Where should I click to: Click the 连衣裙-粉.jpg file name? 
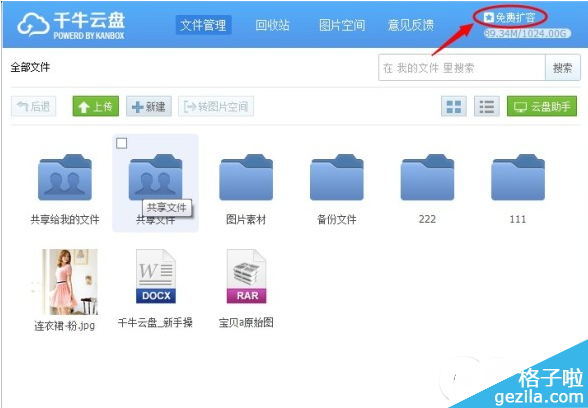pos(65,326)
